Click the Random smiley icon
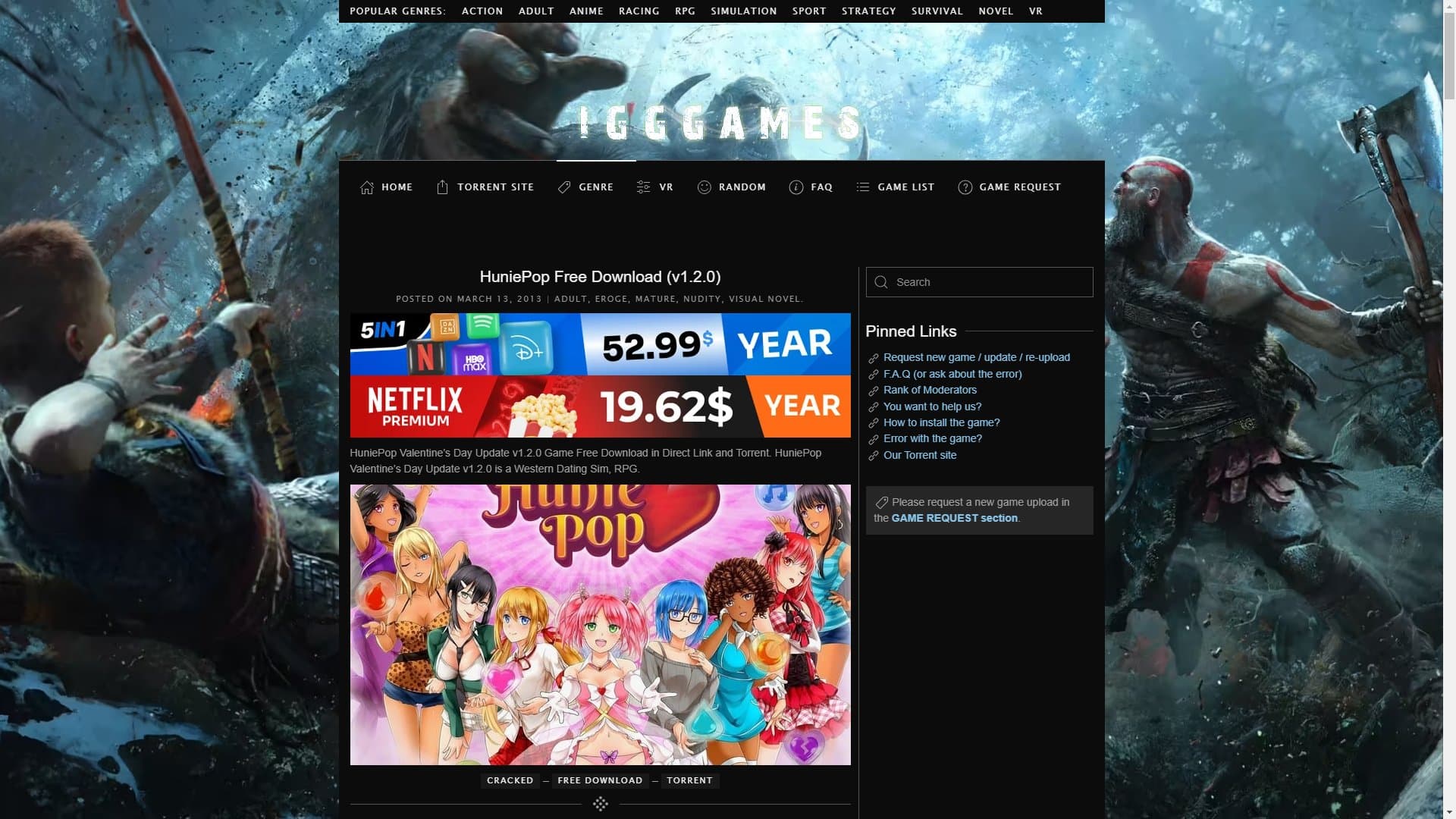Screen dimensions: 1456x819 coord(704,187)
